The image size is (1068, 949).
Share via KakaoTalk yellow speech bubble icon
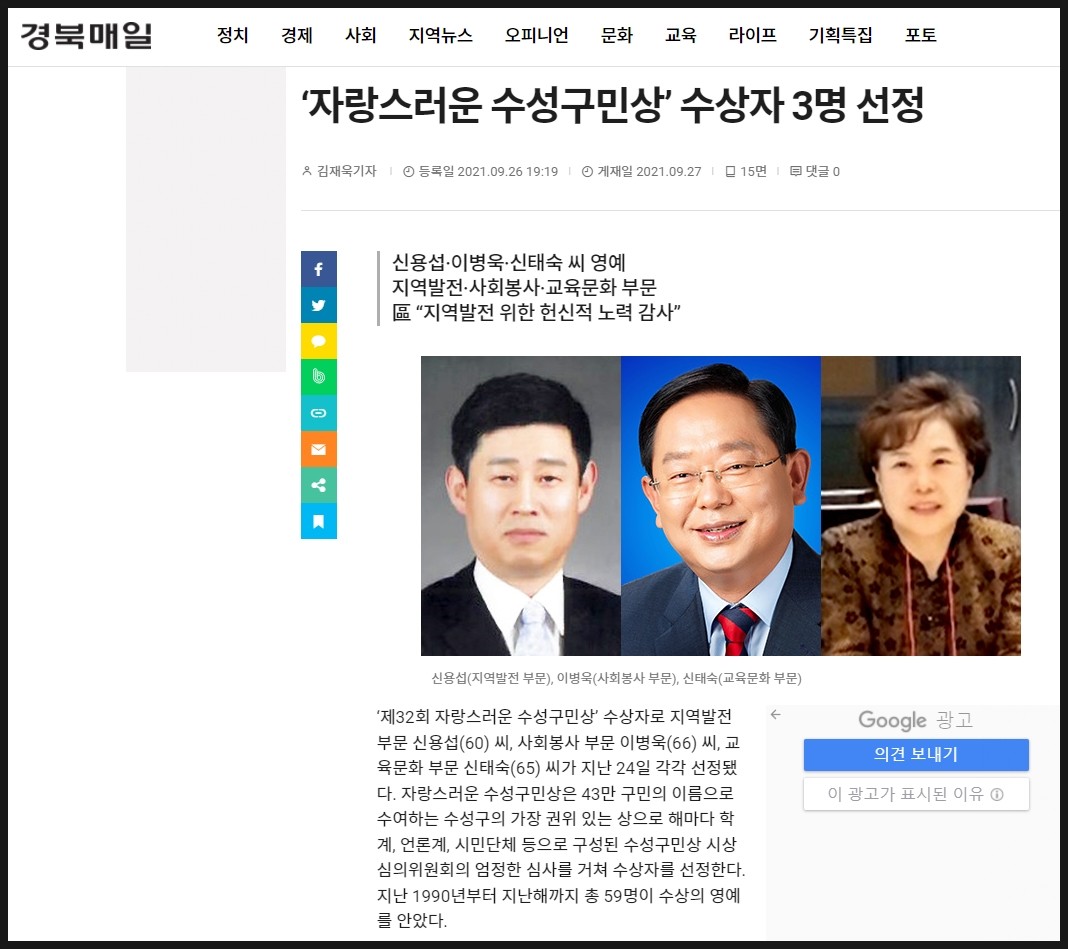(319, 341)
